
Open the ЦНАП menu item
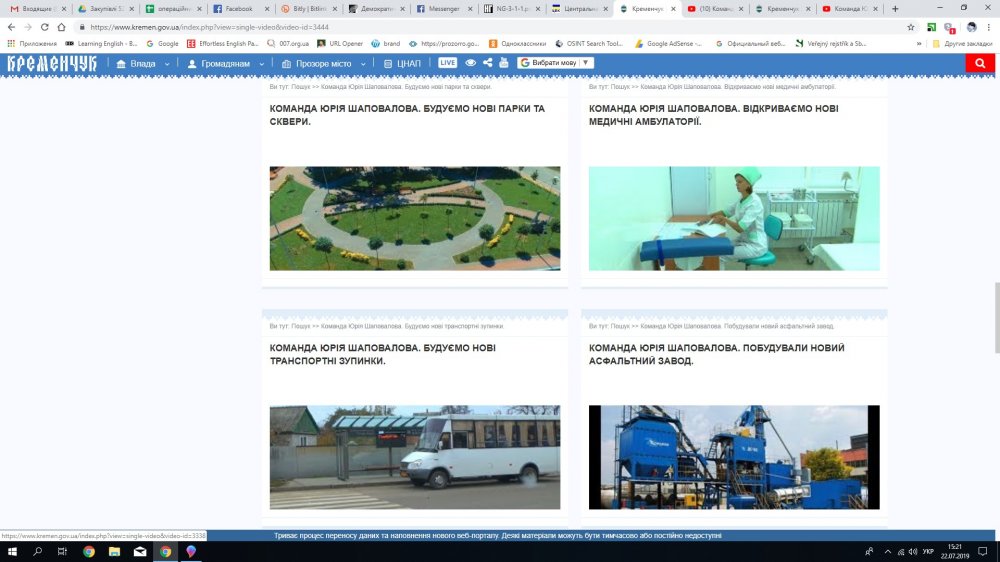(x=402, y=63)
